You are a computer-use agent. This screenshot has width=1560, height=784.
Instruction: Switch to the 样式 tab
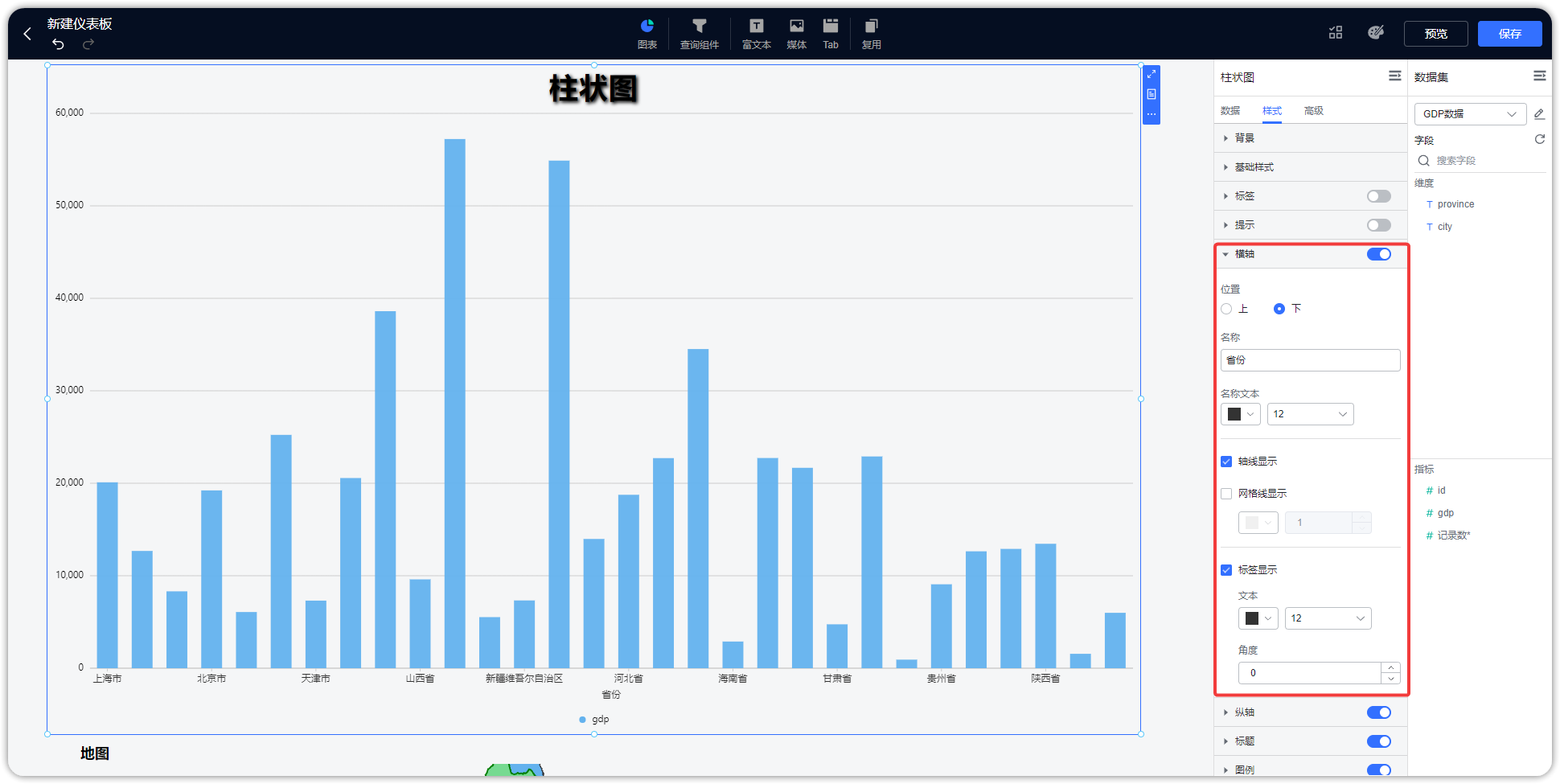[x=1272, y=111]
